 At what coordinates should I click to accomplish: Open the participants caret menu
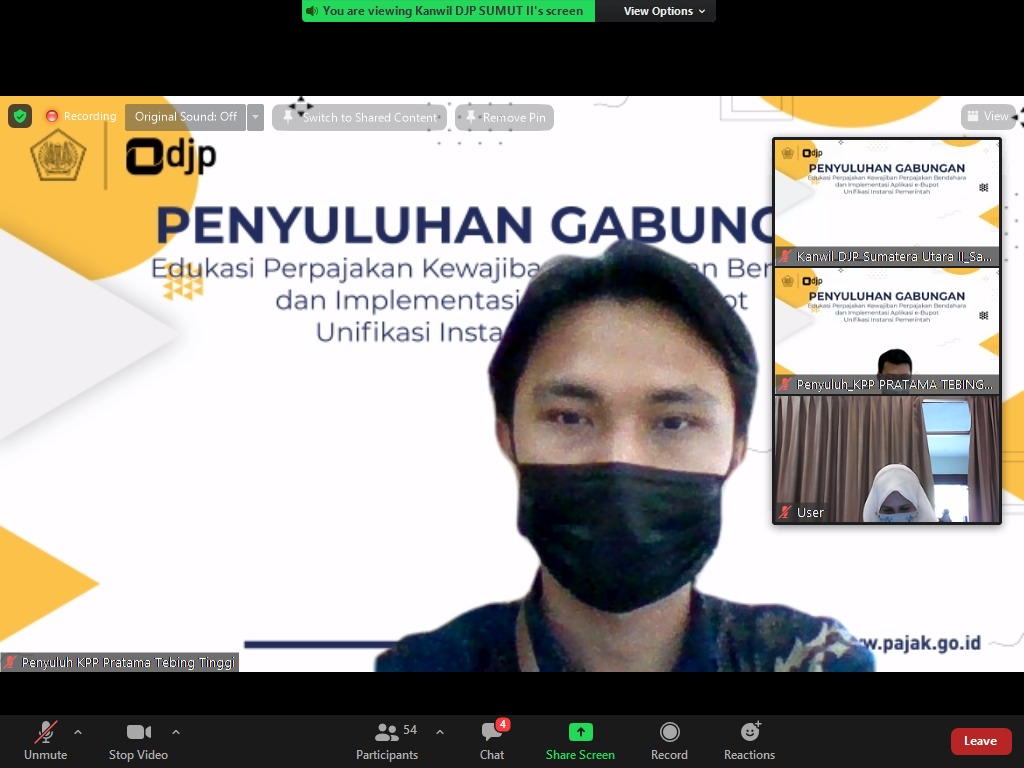pyautogui.click(x=440, y=732)
